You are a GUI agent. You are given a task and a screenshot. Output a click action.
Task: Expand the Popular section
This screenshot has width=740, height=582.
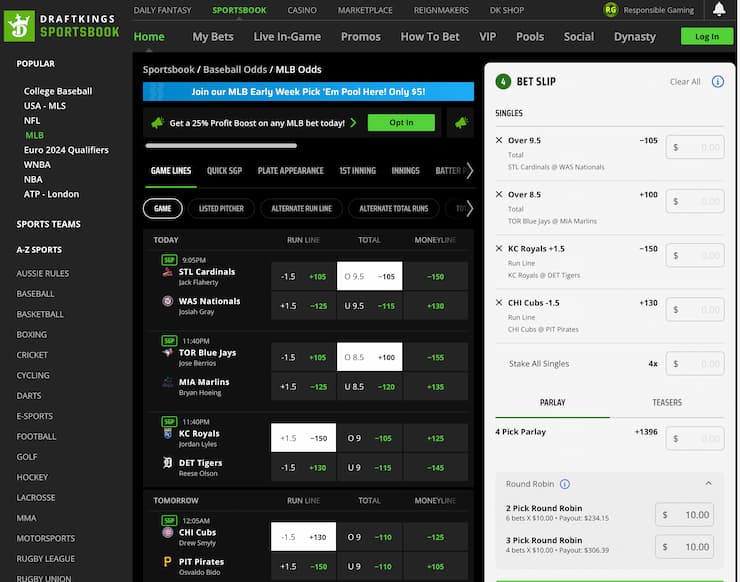click(x=35, y=64)
